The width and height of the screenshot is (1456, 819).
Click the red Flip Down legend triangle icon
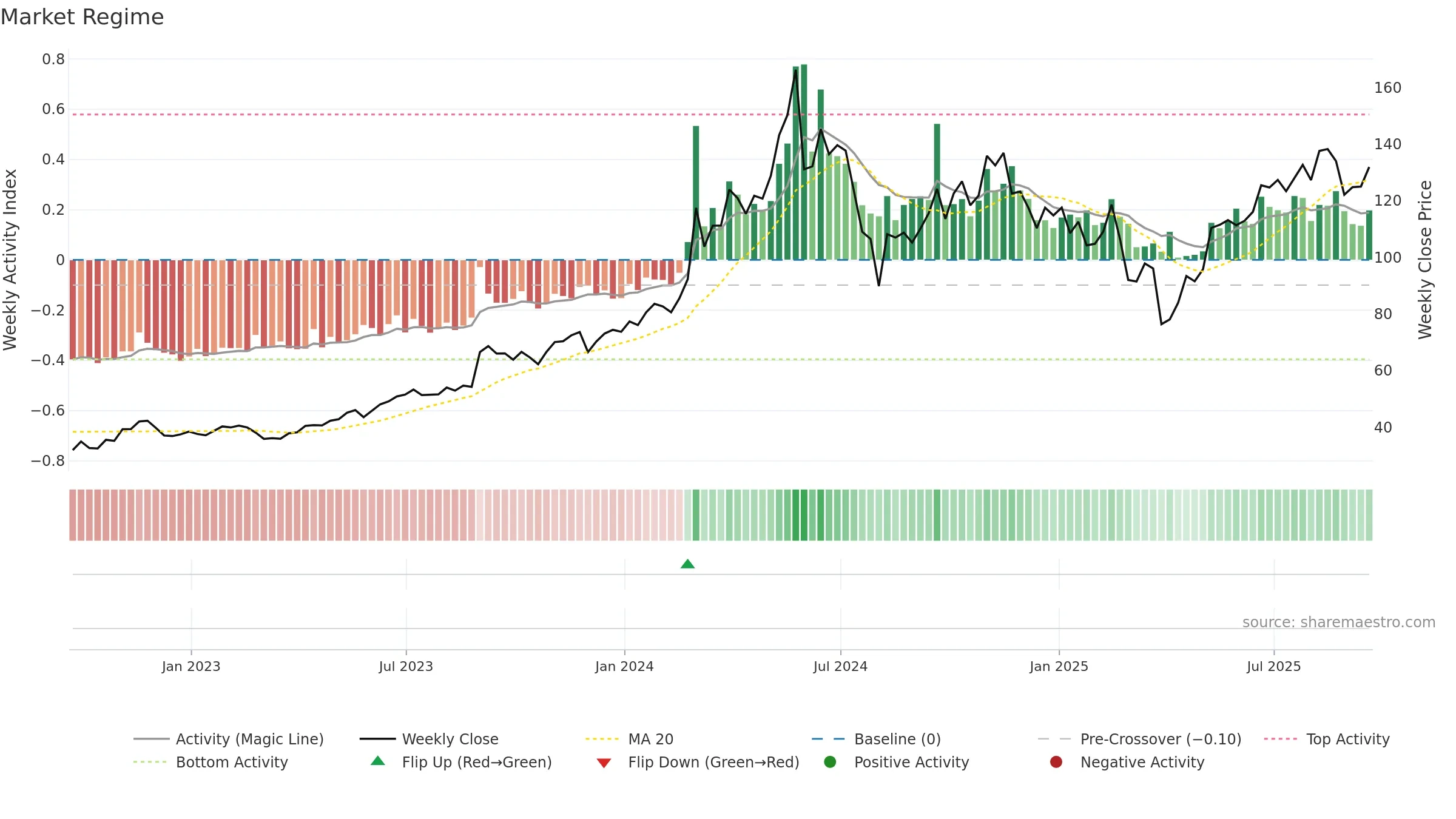click(x=604, y=763)
